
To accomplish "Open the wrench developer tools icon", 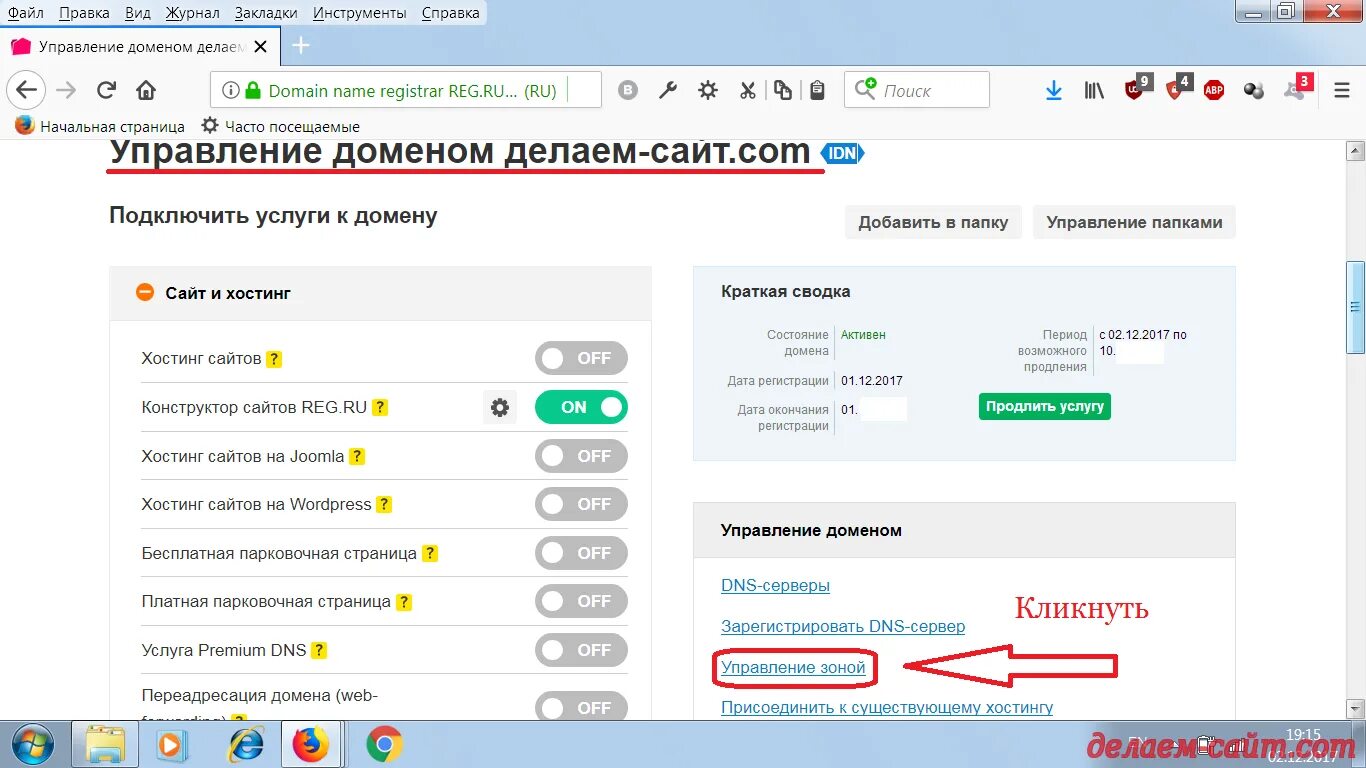I will click(x=668, y=91).
